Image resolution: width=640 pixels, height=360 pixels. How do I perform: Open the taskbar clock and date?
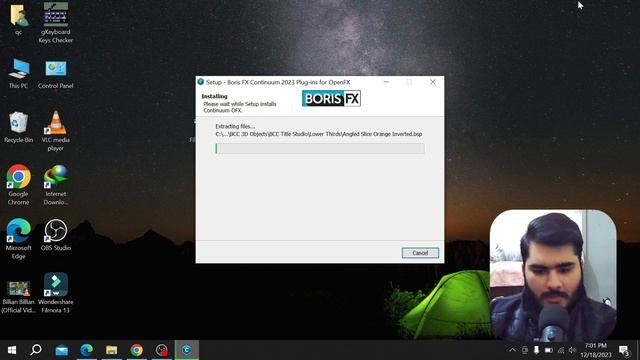click(x=596, y=350)
